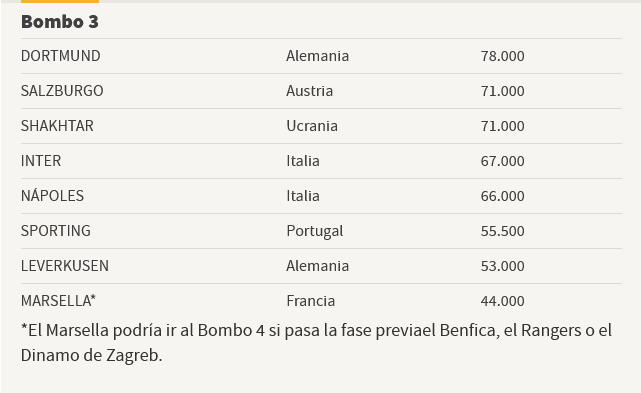Click Portugal country cell
Viewport: 641px width, 393px height.
coord(315,231)
